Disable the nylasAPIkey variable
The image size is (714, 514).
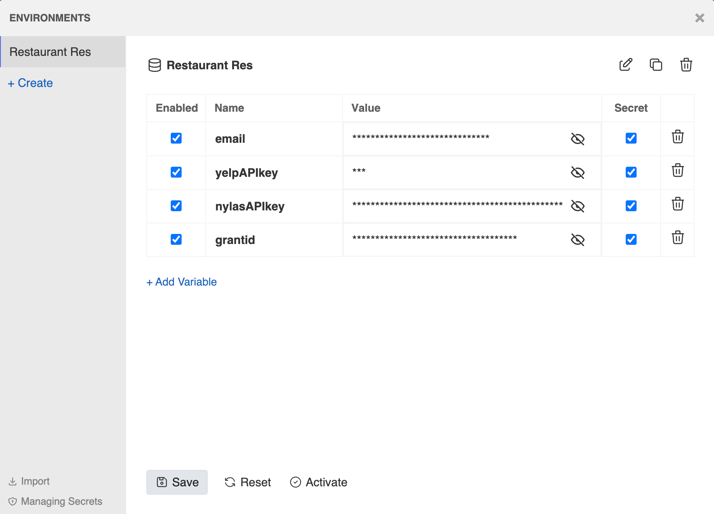[176, 206]
